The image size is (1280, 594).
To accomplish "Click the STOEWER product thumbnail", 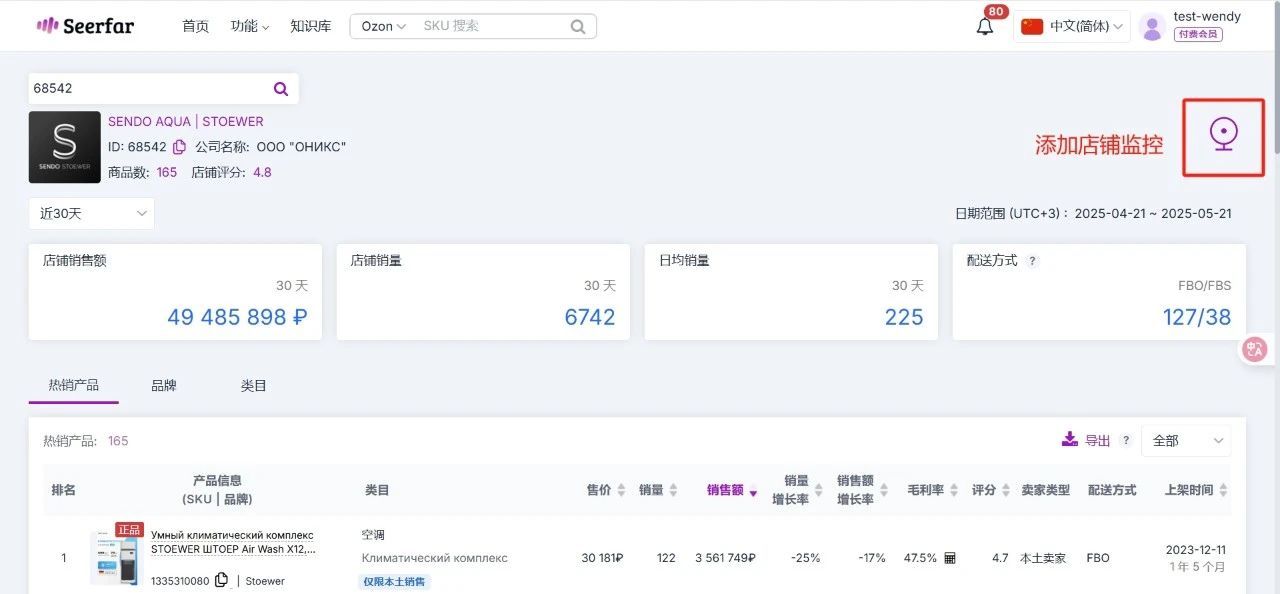I will coord(117,557).
